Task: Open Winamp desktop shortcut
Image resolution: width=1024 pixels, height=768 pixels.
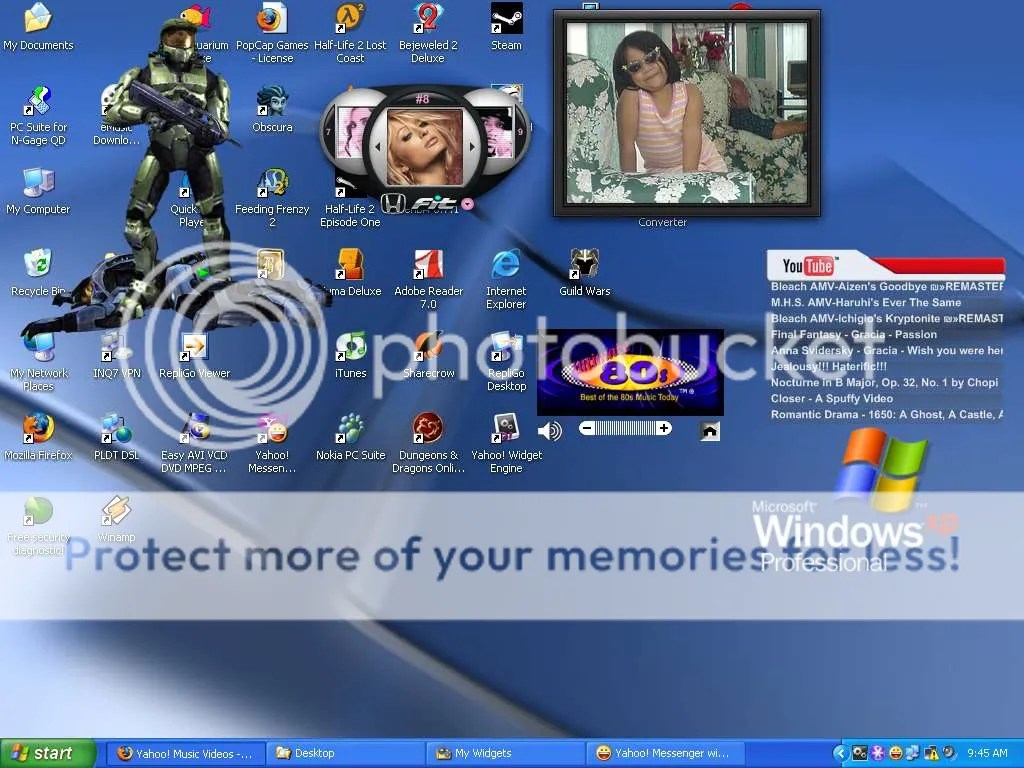Action: [116, 519]
